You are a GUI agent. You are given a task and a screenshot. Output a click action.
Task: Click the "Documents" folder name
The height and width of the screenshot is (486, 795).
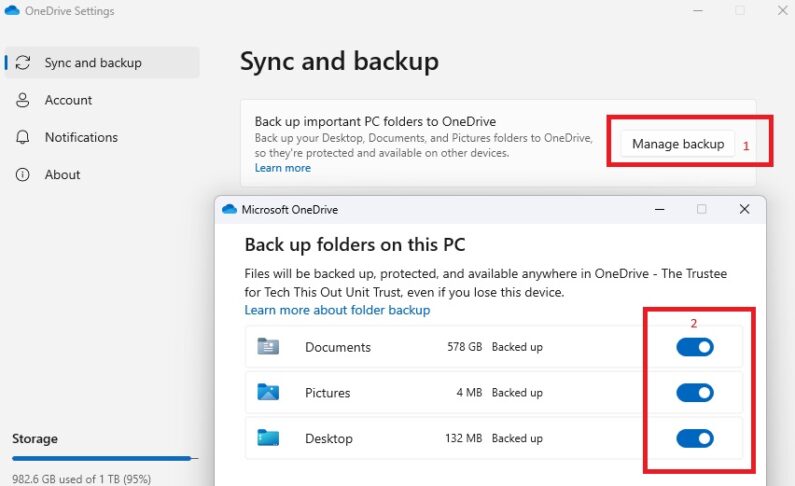click(338, 347)
